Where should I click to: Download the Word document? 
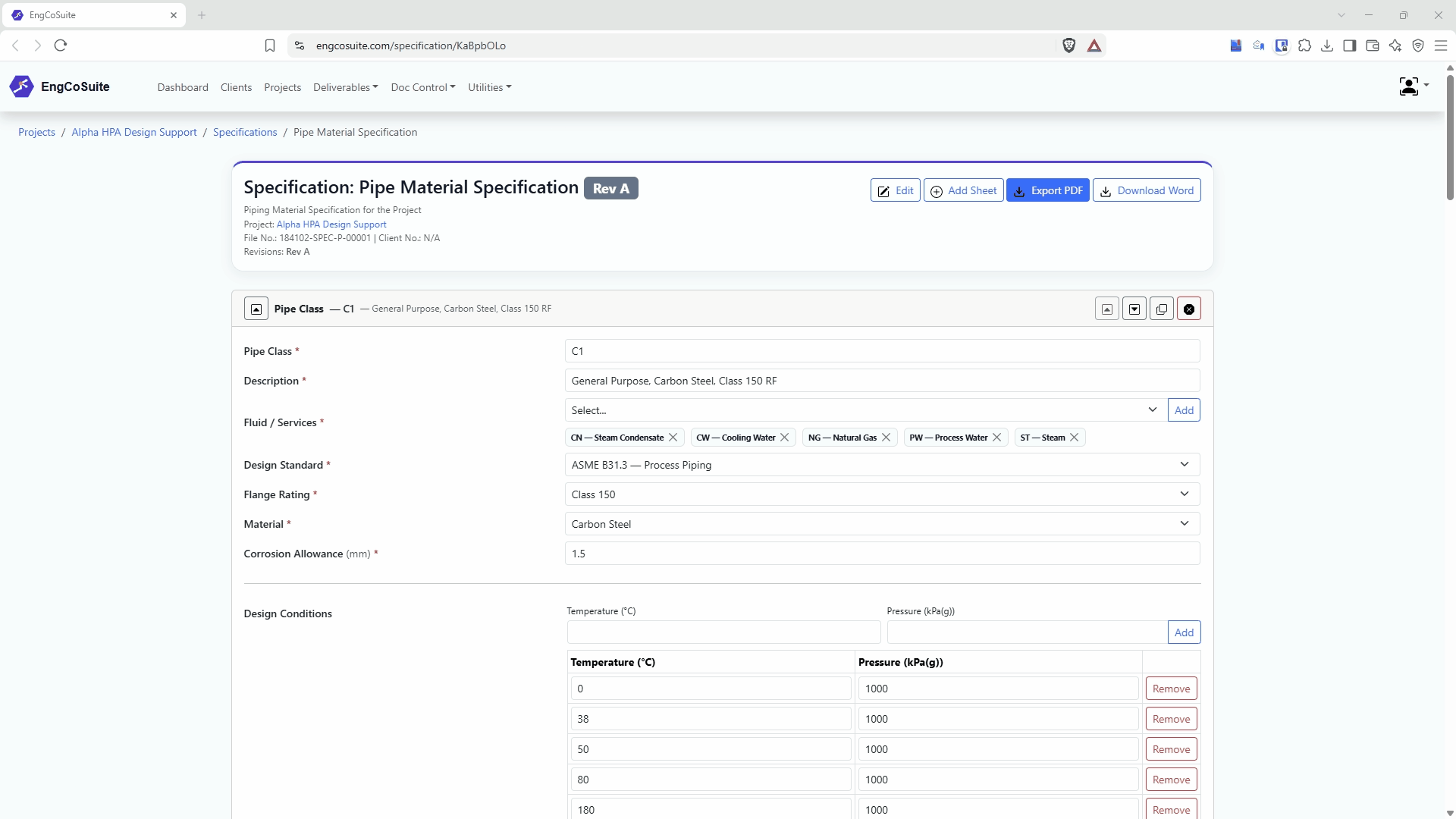[x=1147, y=190]
